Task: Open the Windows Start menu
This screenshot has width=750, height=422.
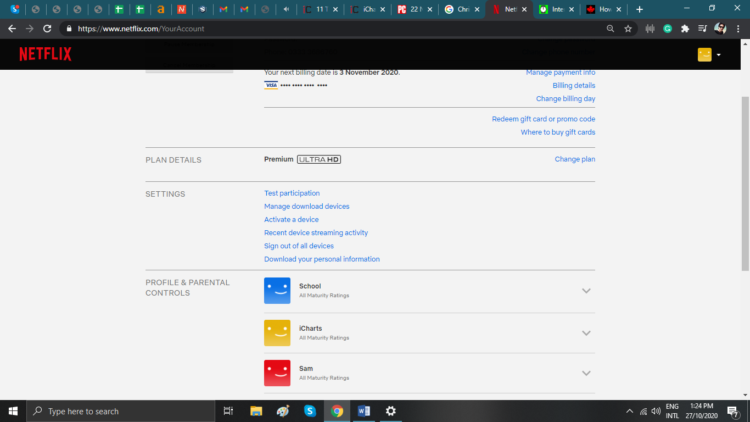Action: click(x=13, y=411)
